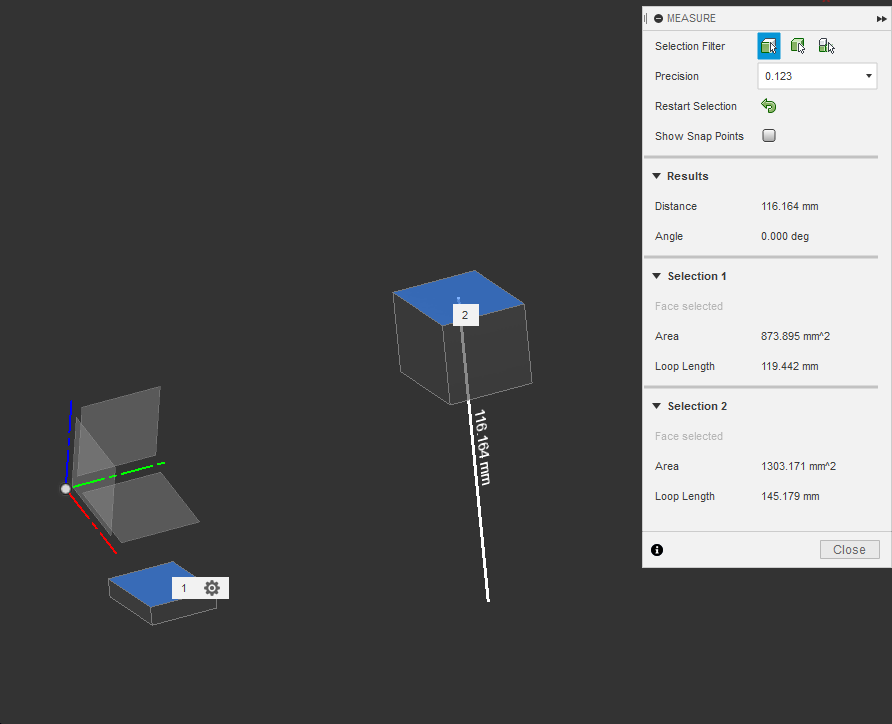Collapse the Results section
This screenshot has height=724, width=892.
coord(657,175)
